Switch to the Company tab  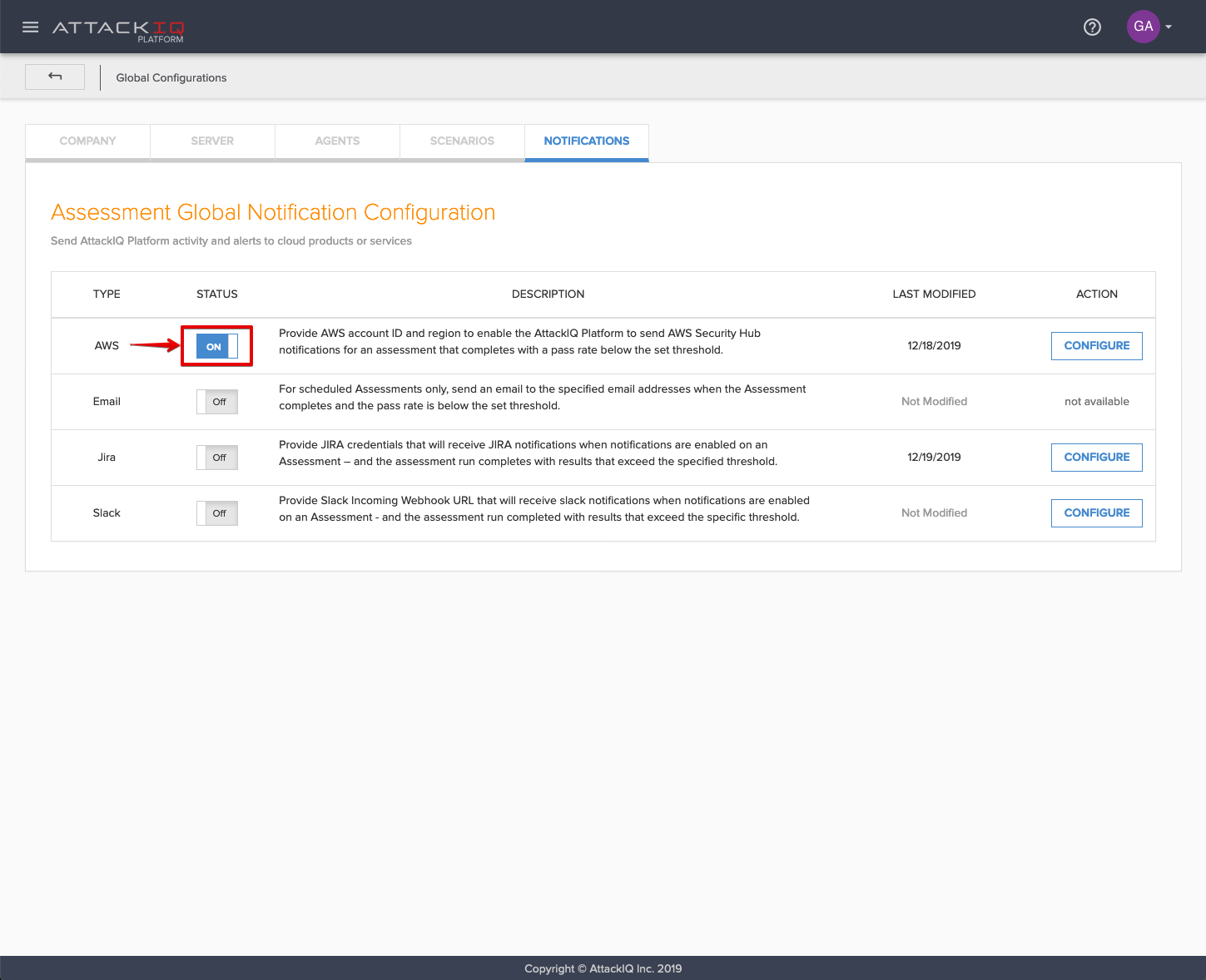click(x=87, y=141)
